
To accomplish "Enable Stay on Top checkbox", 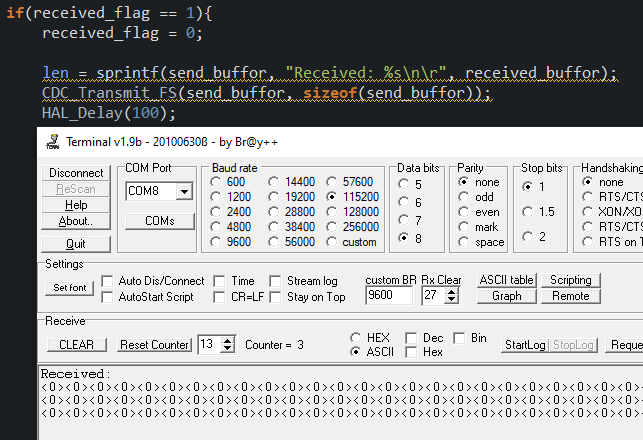I will (275, 297).
